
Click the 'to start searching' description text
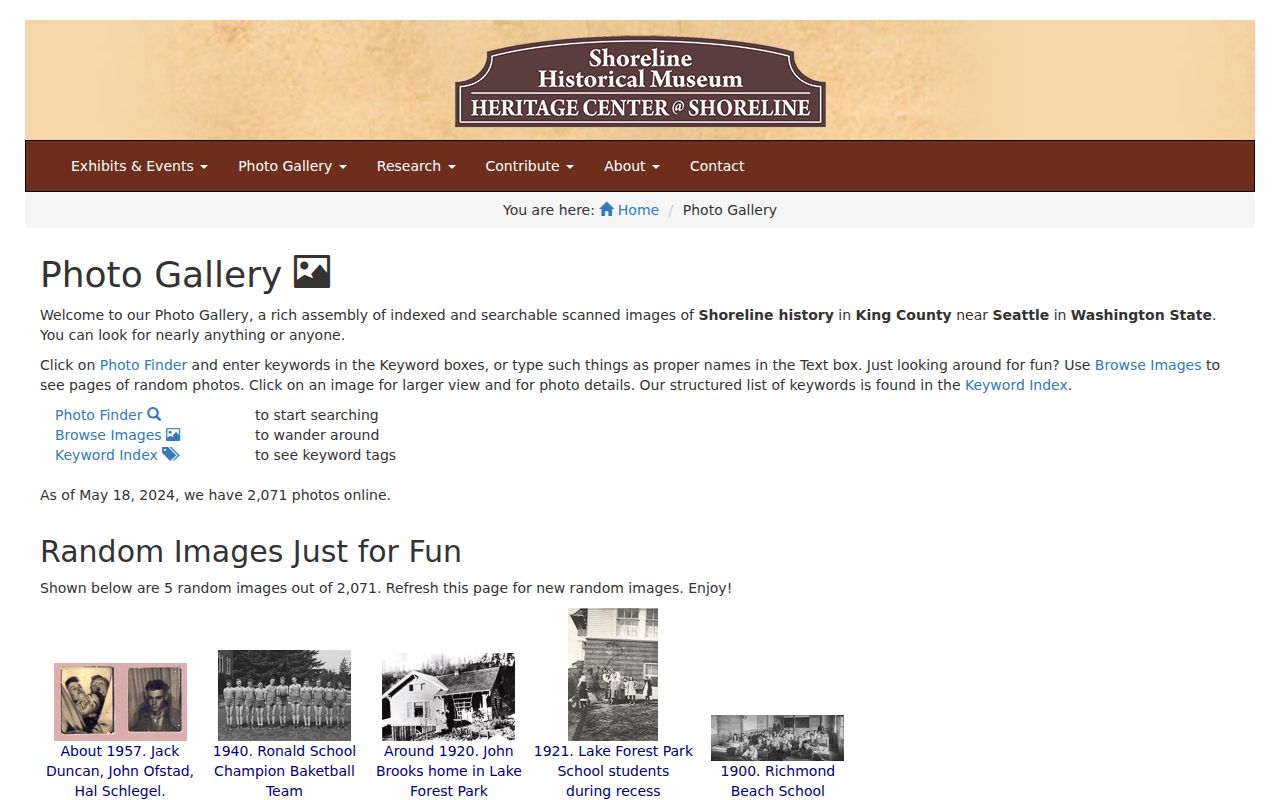317,415
